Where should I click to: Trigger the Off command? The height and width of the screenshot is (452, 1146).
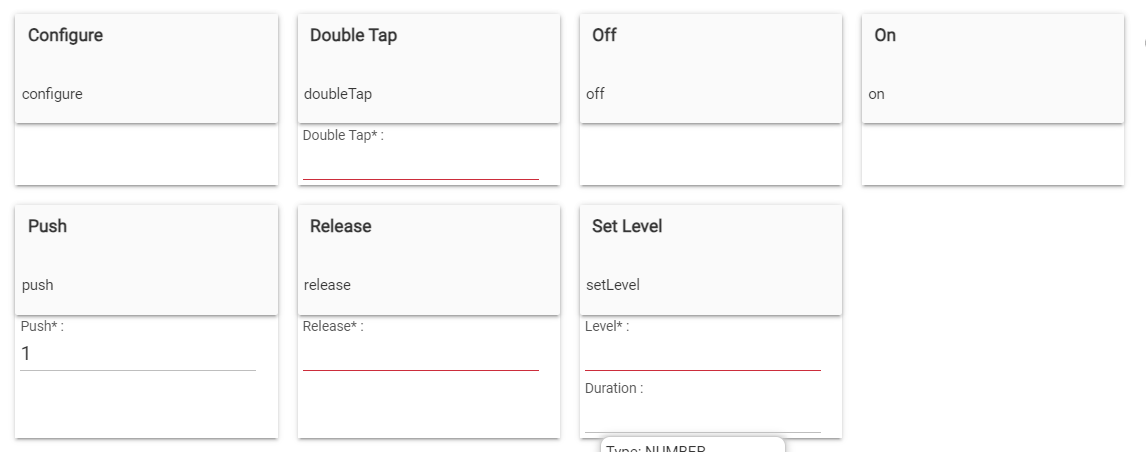710,68
